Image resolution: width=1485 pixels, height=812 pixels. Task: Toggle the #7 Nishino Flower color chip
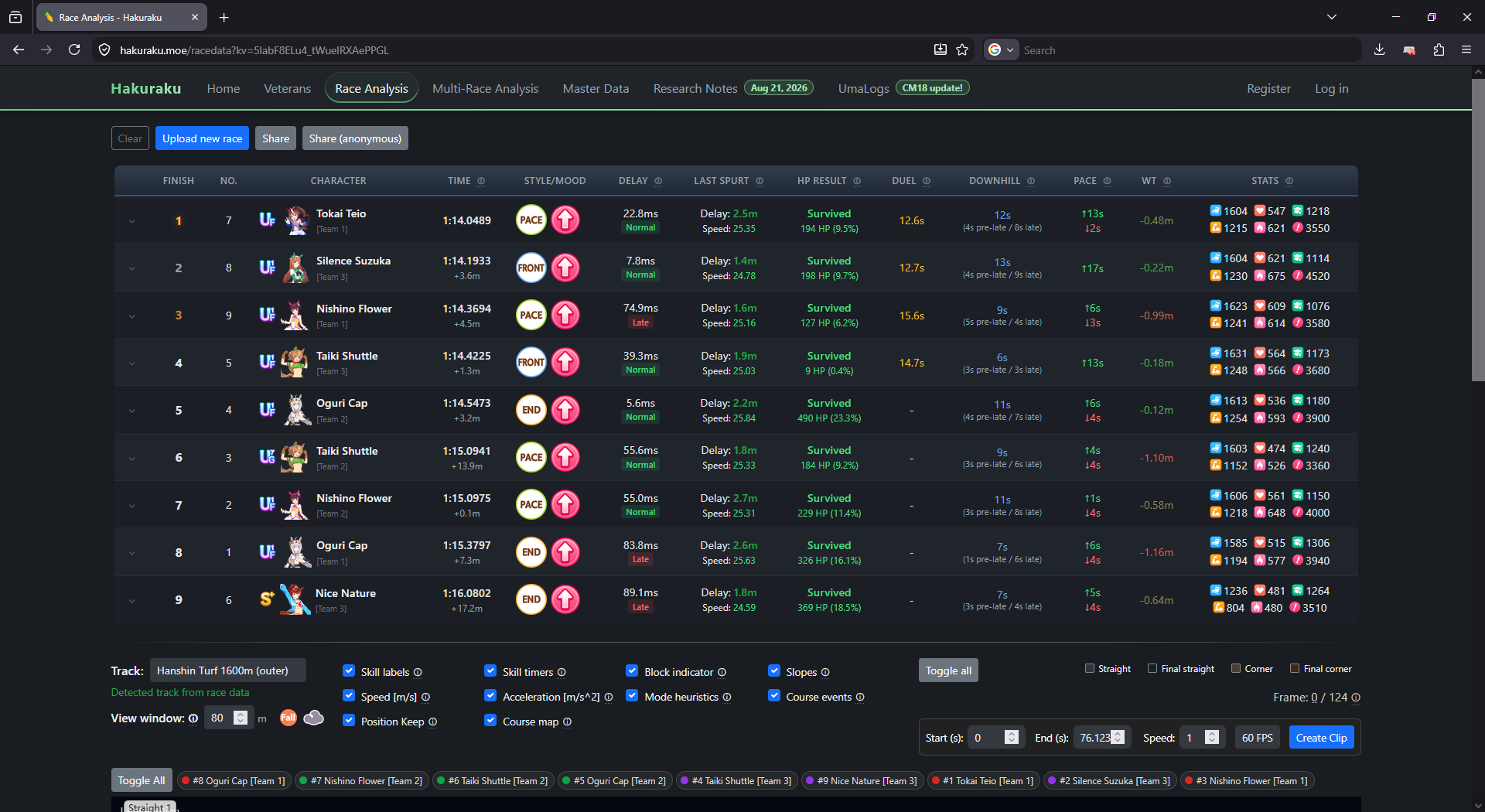pyautogui.click(x=361, y=781)
